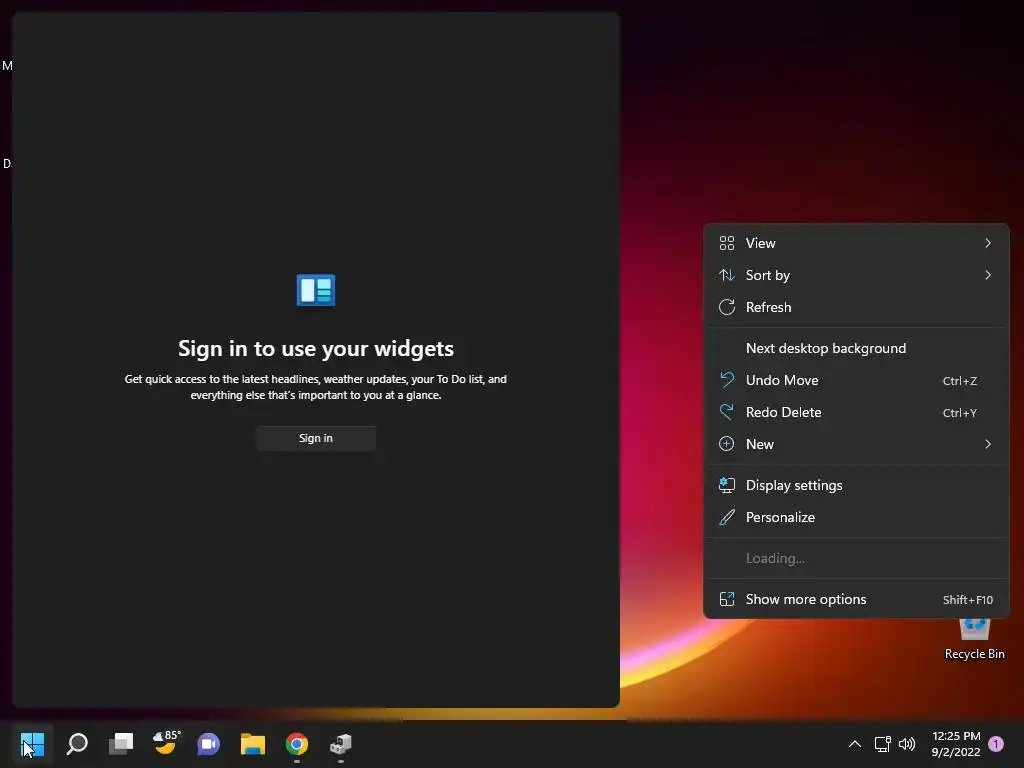Click the 85° weather widgets icon

[166, 743]
